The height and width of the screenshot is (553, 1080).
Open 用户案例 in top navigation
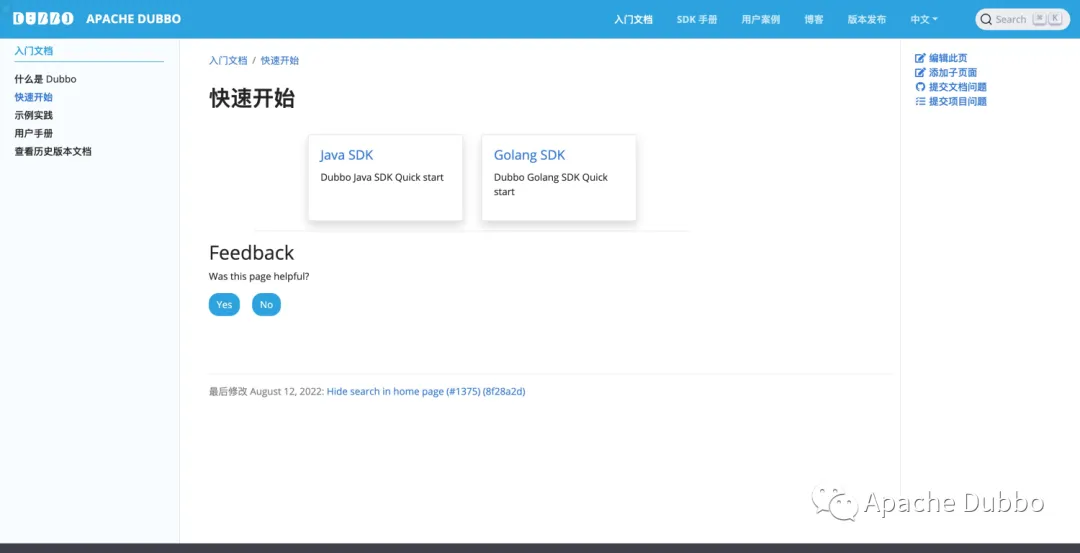[x=760, y=19]
